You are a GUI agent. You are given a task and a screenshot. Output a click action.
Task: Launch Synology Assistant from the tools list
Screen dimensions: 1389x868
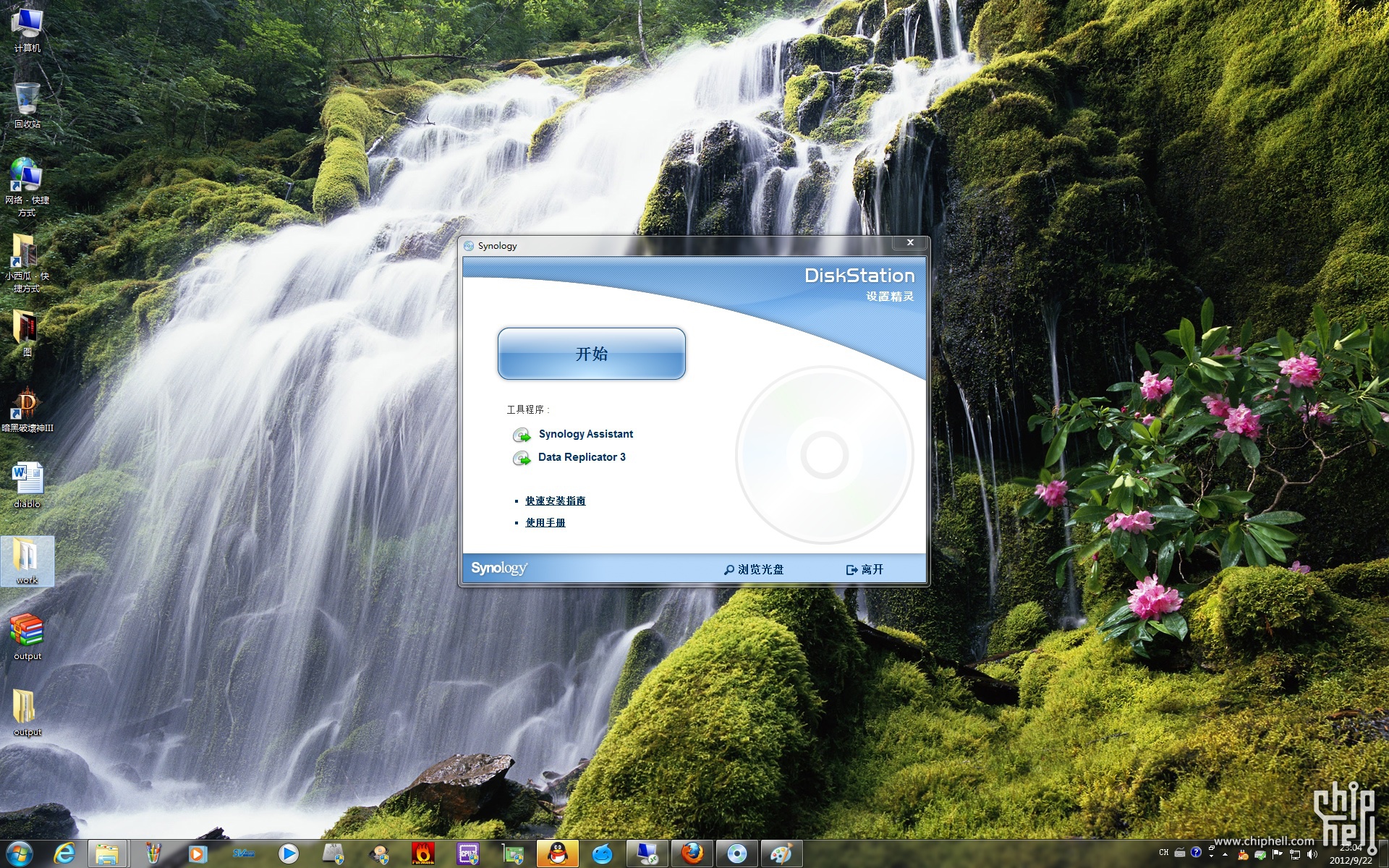pos(585,434)
